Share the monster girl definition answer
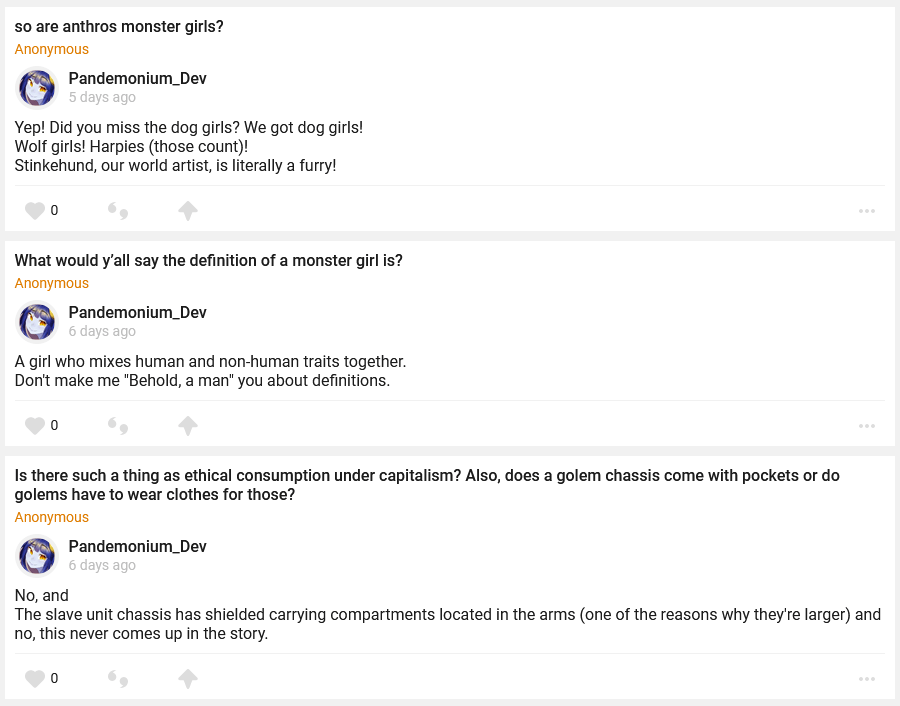The width and height of the screenshot is (900, 706). [188, 426]
